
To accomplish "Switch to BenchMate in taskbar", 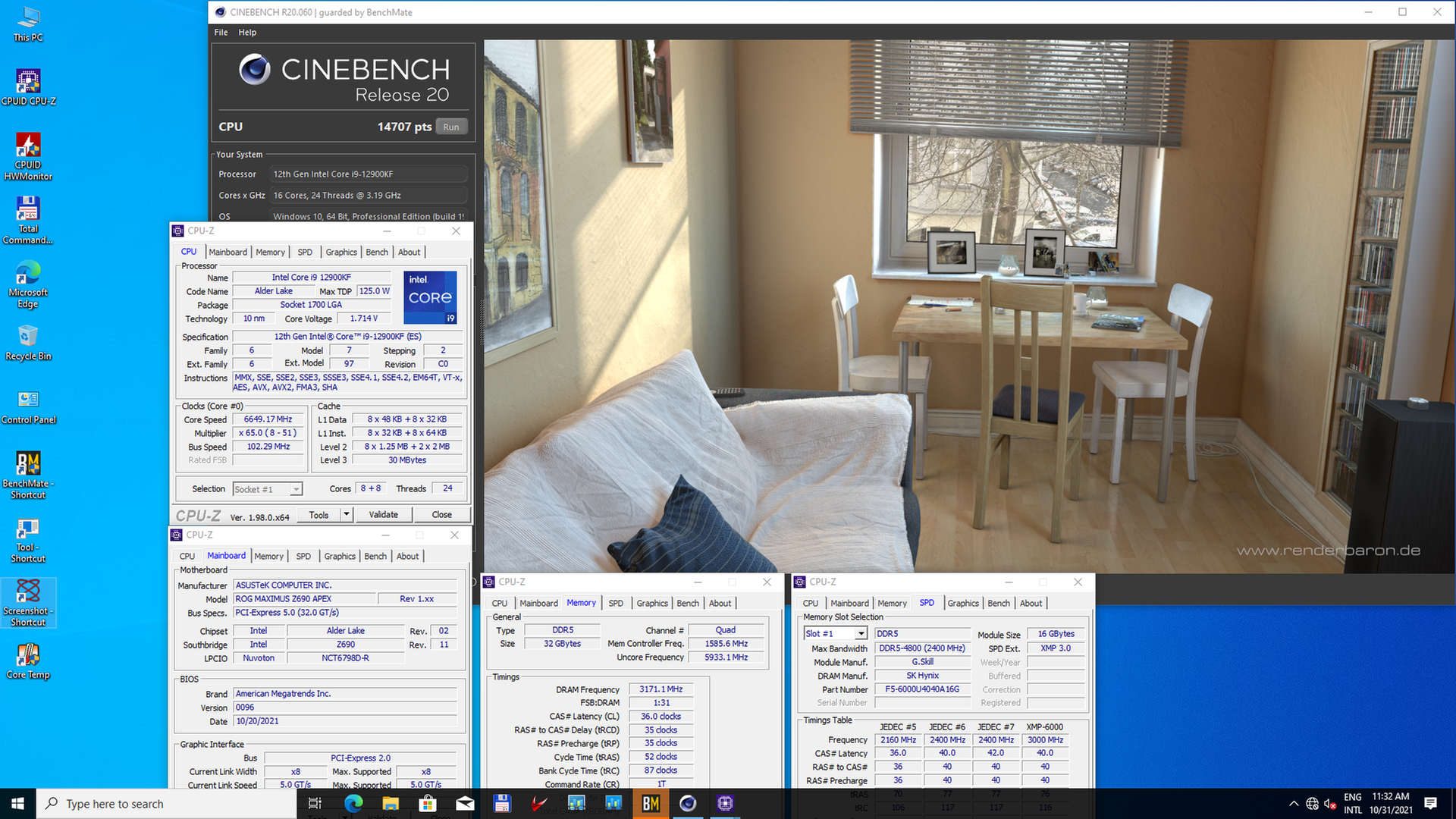I will (651, 803).
